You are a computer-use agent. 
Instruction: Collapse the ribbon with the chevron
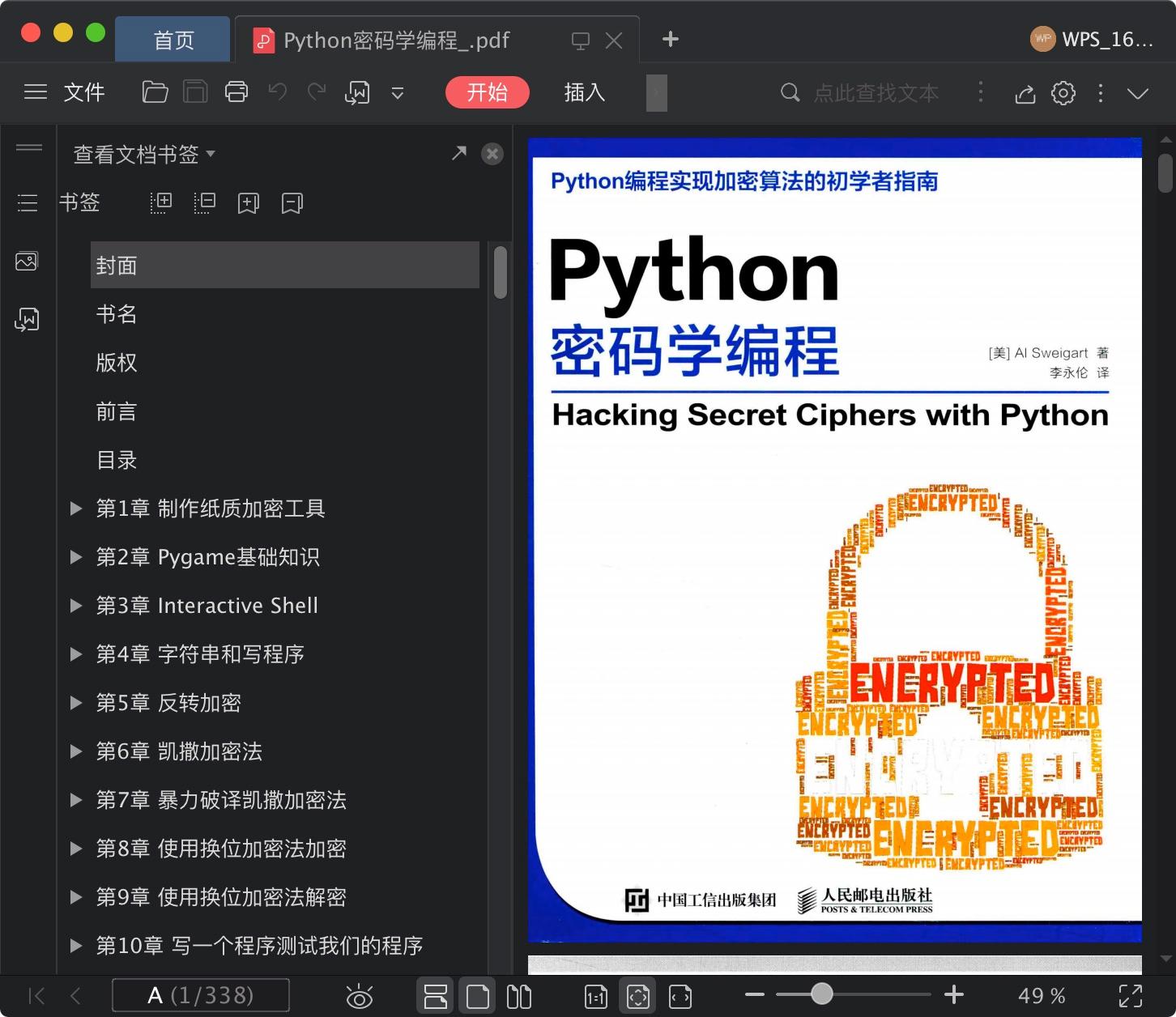(1138, 93)
